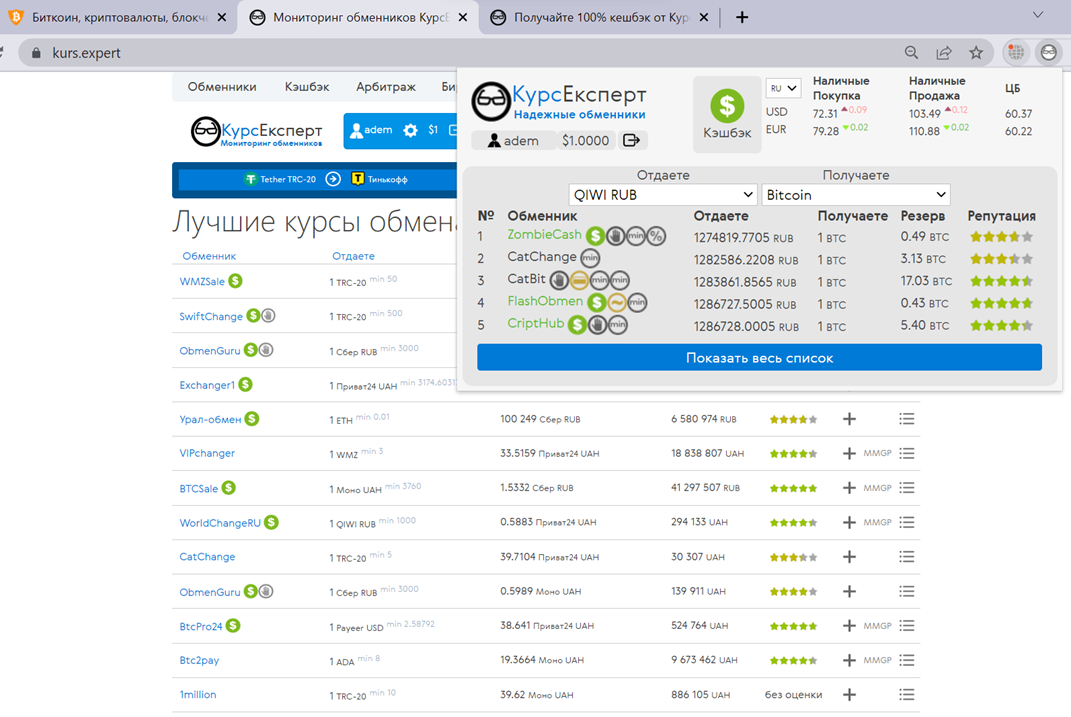The height and width of the screenshot is (717, 1071).
Task: Click the CatBit exchanger name in the popup
Action: click(527, 279)
